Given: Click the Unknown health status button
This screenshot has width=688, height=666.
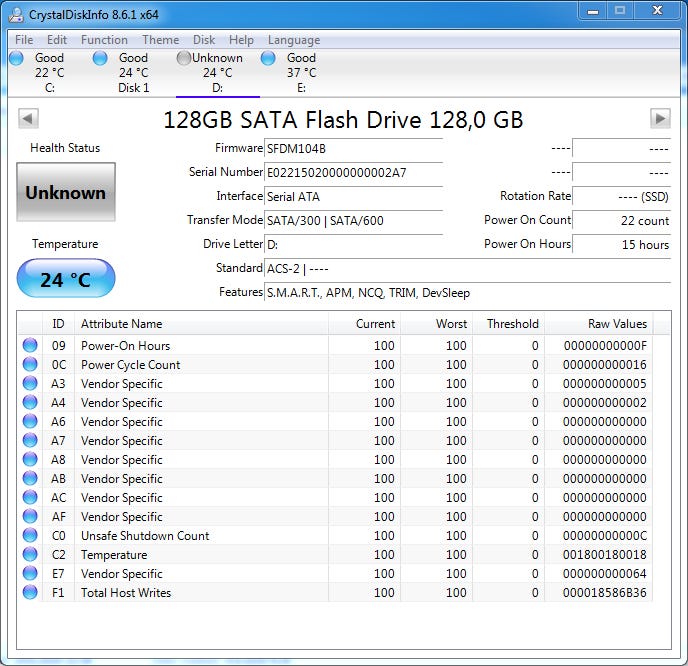Looking at the screenshot, I should (x=66, y=192).
